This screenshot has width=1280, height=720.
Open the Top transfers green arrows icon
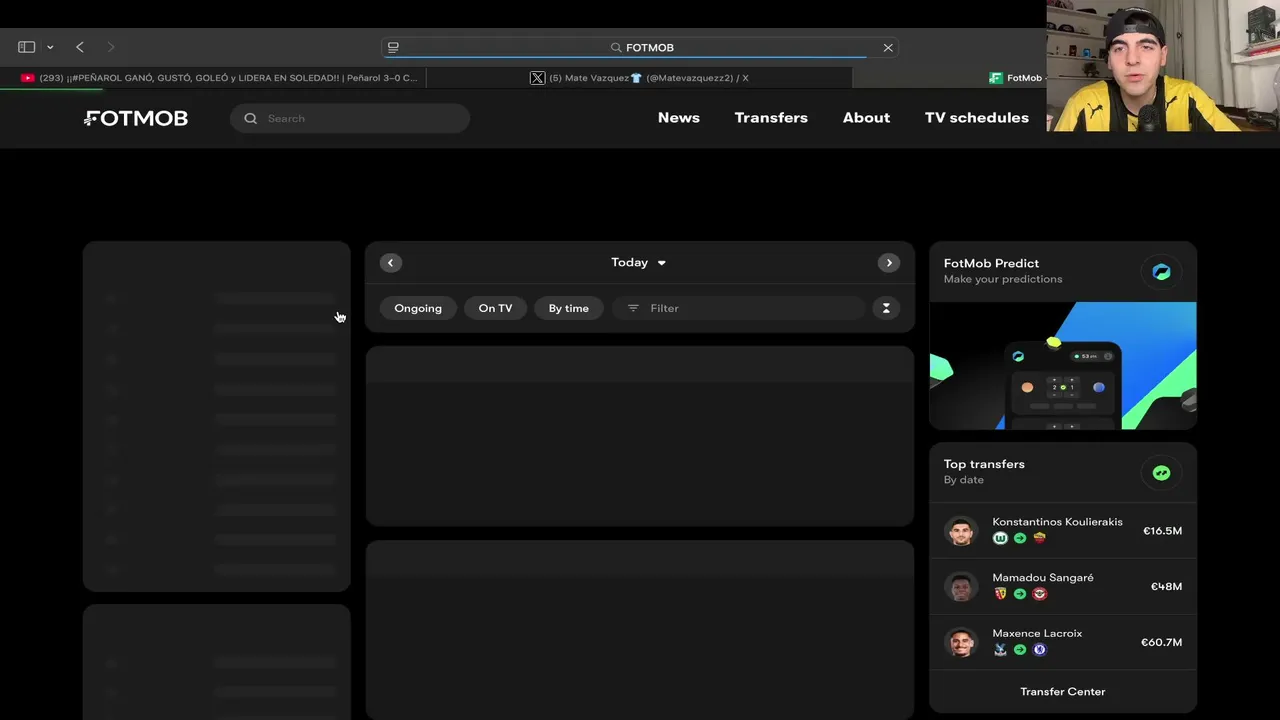click(1161, 473)
